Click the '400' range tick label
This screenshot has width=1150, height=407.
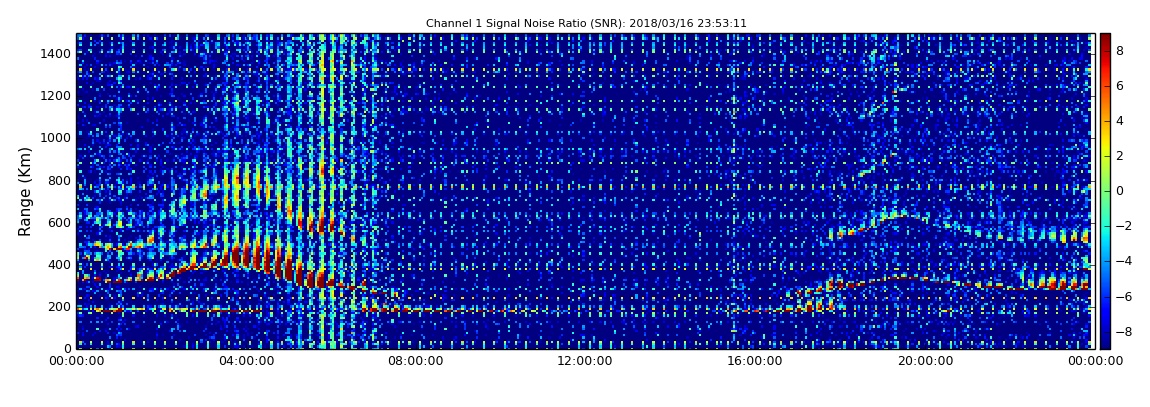point(60,265)
